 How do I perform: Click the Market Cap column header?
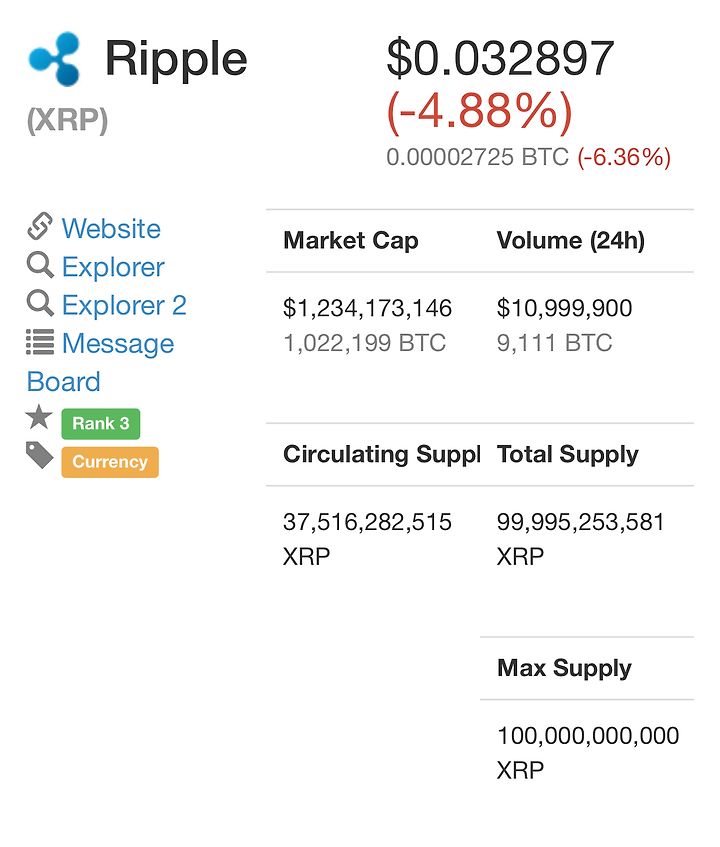click(351, 240)
